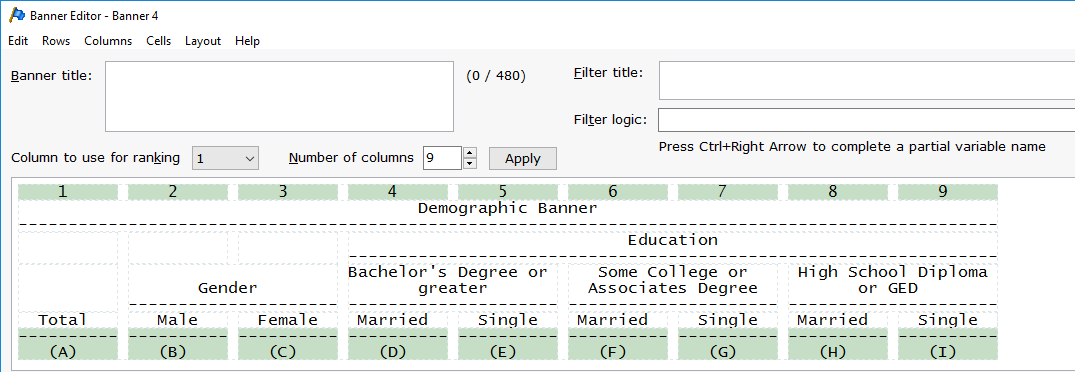Viewport: 1075px width, 372px height.
Task: Open the Columns menu
Action: [108, 41]
